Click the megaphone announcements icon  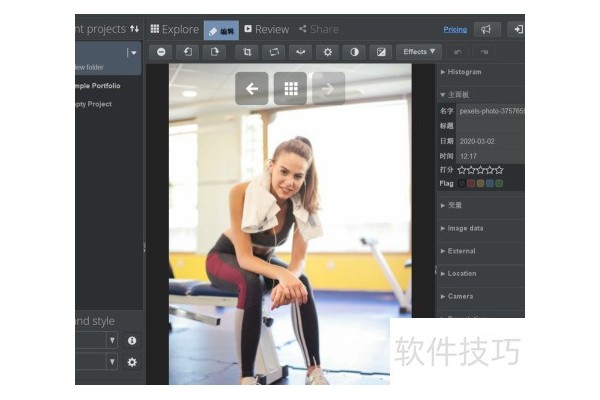click(x=486, y=29)
